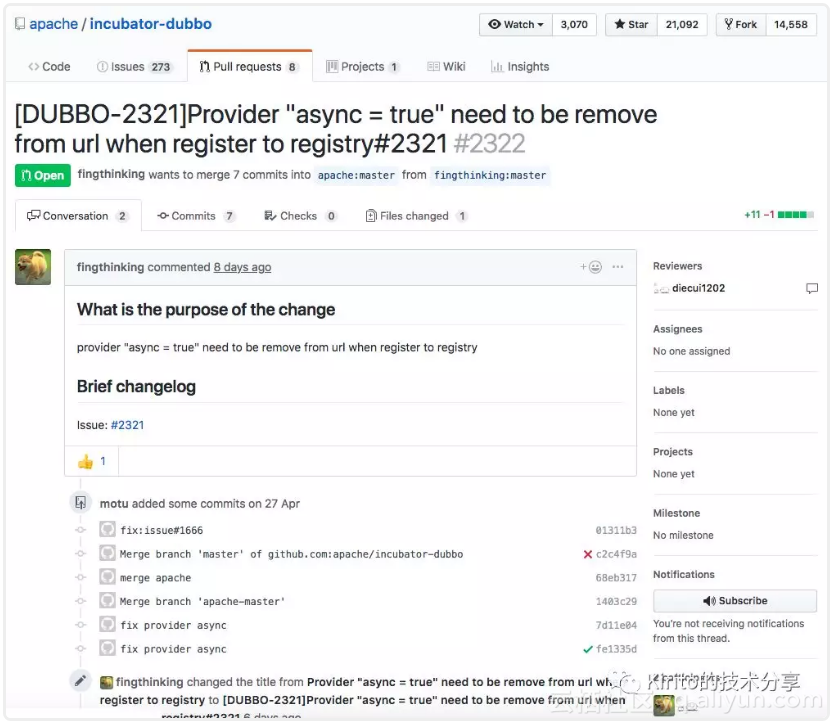Select the Checks tab

tap(301, 215)
